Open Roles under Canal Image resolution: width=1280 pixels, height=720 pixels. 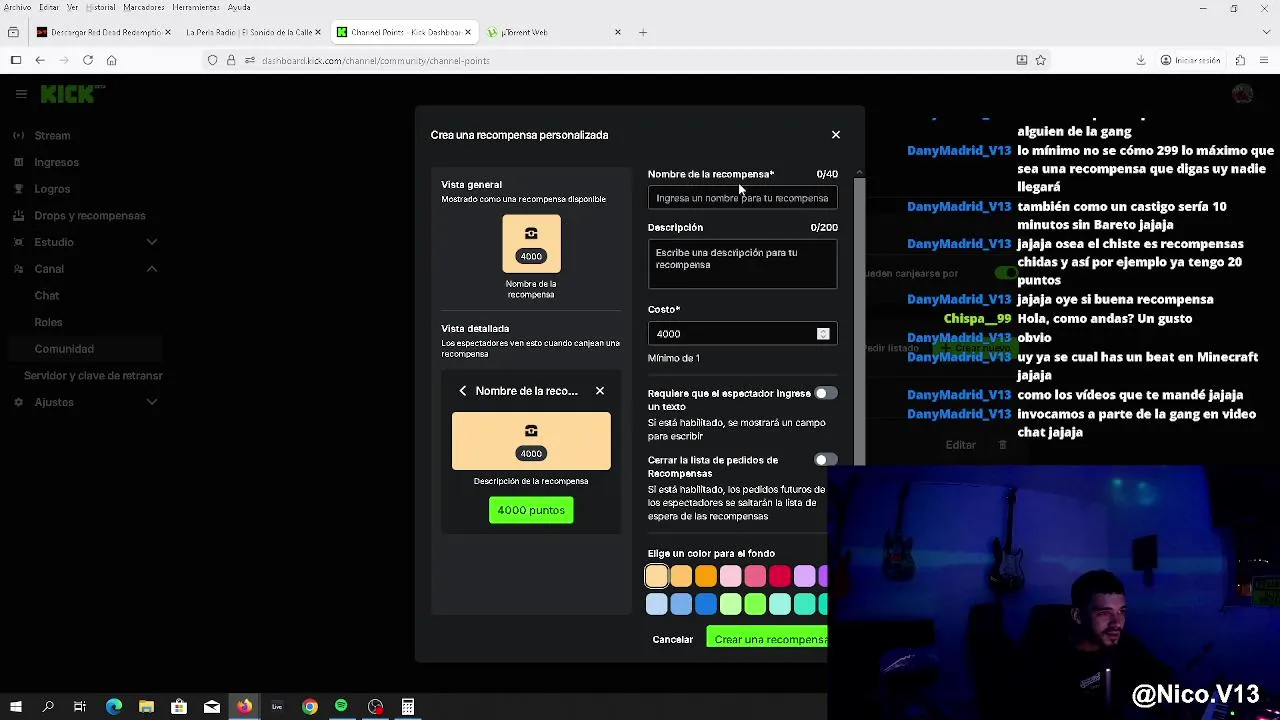coord(48,322)
